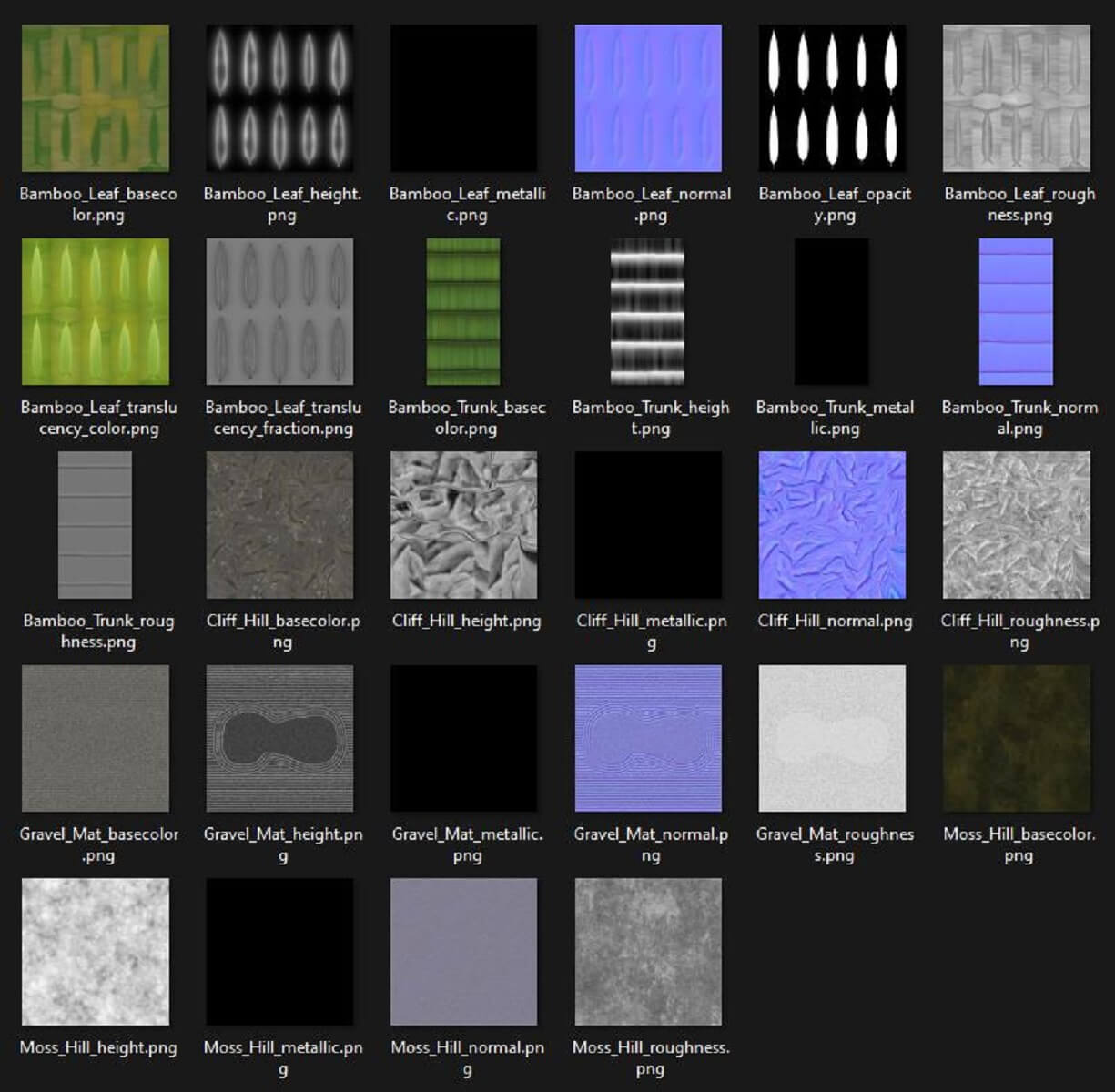Image resolution: width=1115 pixels, height=1092 pixels.
Task: Click the Bamboo_Leaf_translucency_fraction.png file name
Action: click(283, 418)
